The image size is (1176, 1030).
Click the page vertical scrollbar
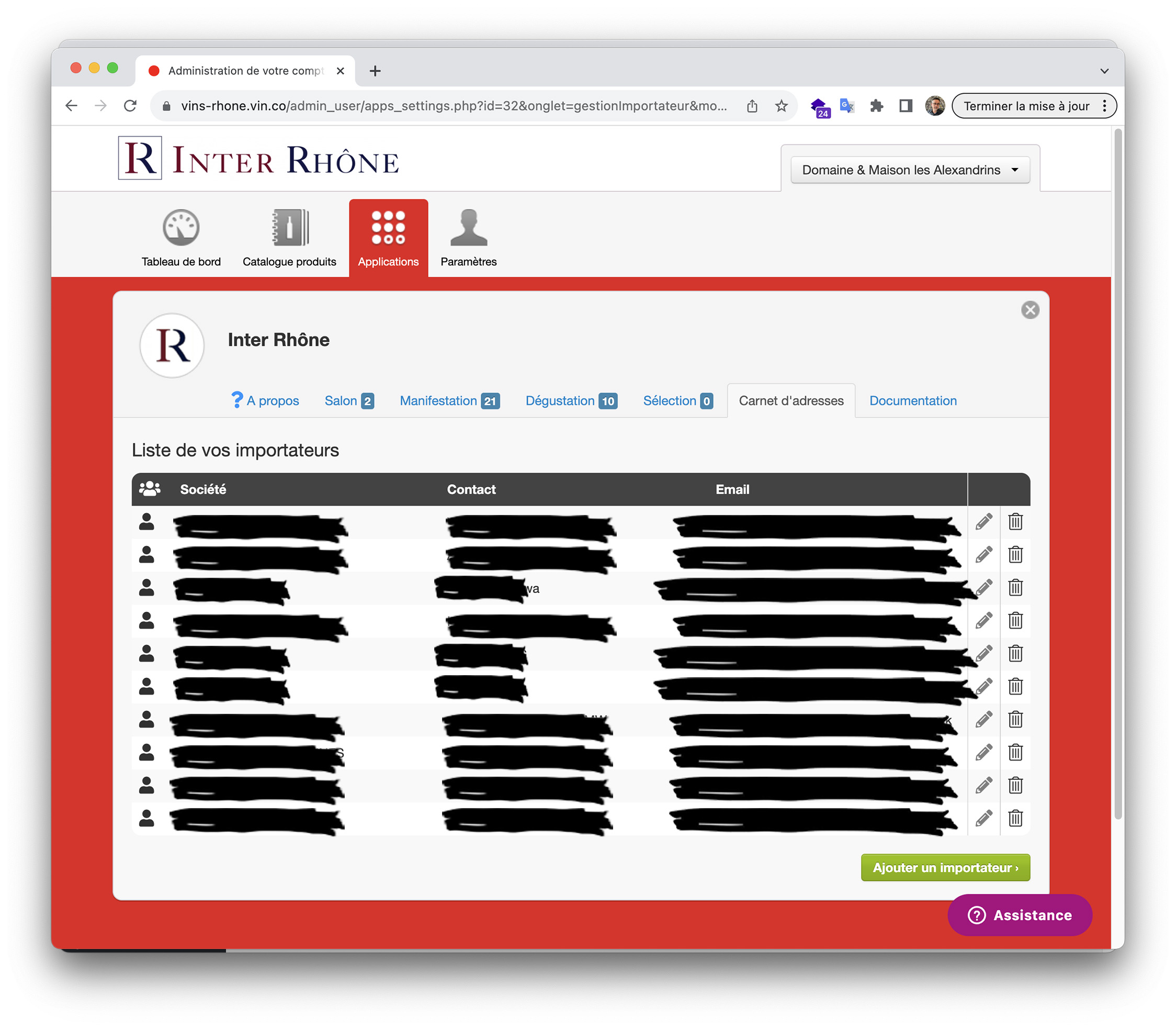click(1117, 474)
